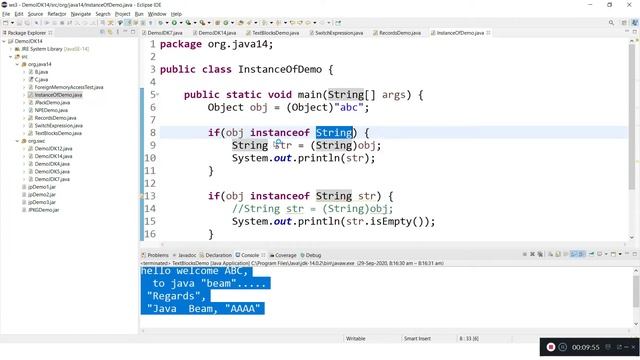
Task: Click the New Java Class toolbar icon
Action: click(x=226, y=23)
